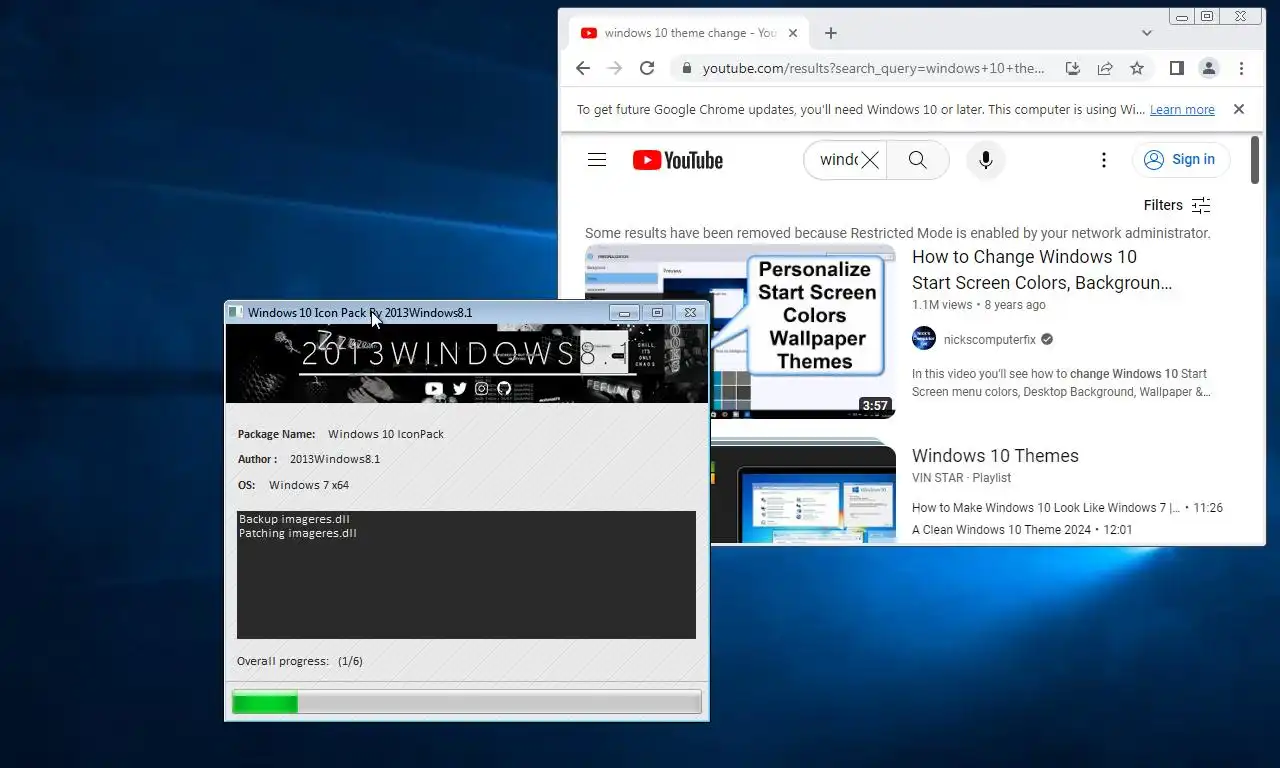Viewport: 1280px width, 768px height.
Task: Minimize the Windows 10 Icon Pack installer
Action: 624,313
